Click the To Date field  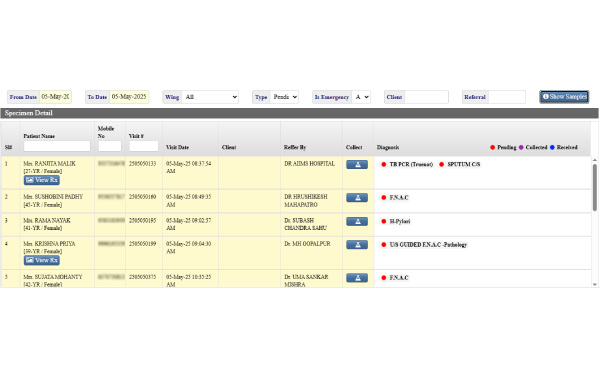(x=129, y=97)
